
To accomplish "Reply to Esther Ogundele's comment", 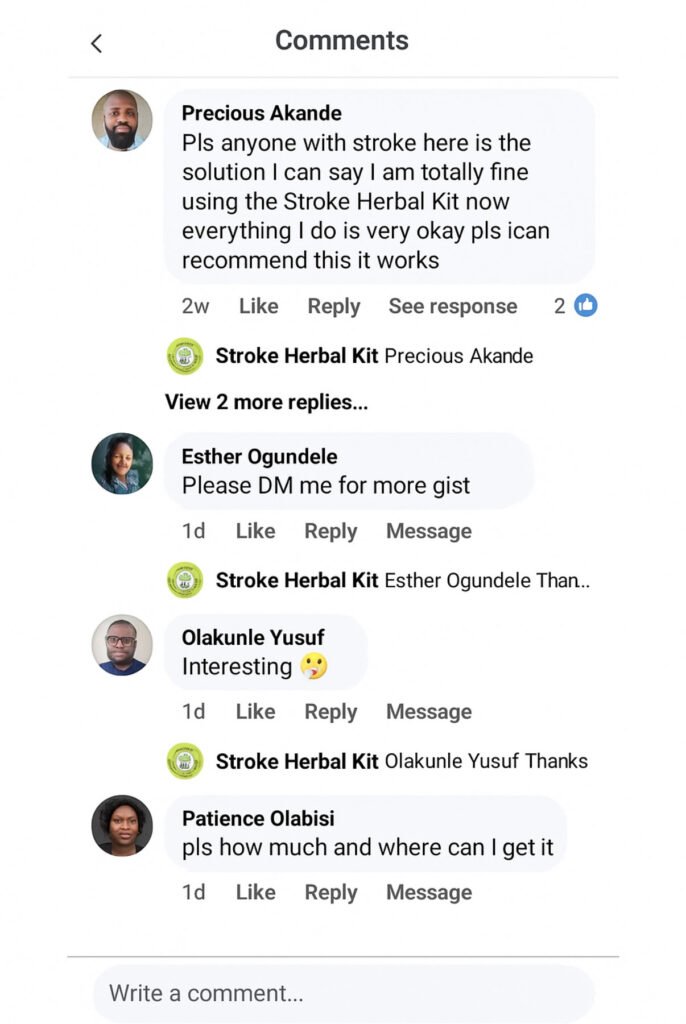I will pos(331,531).
